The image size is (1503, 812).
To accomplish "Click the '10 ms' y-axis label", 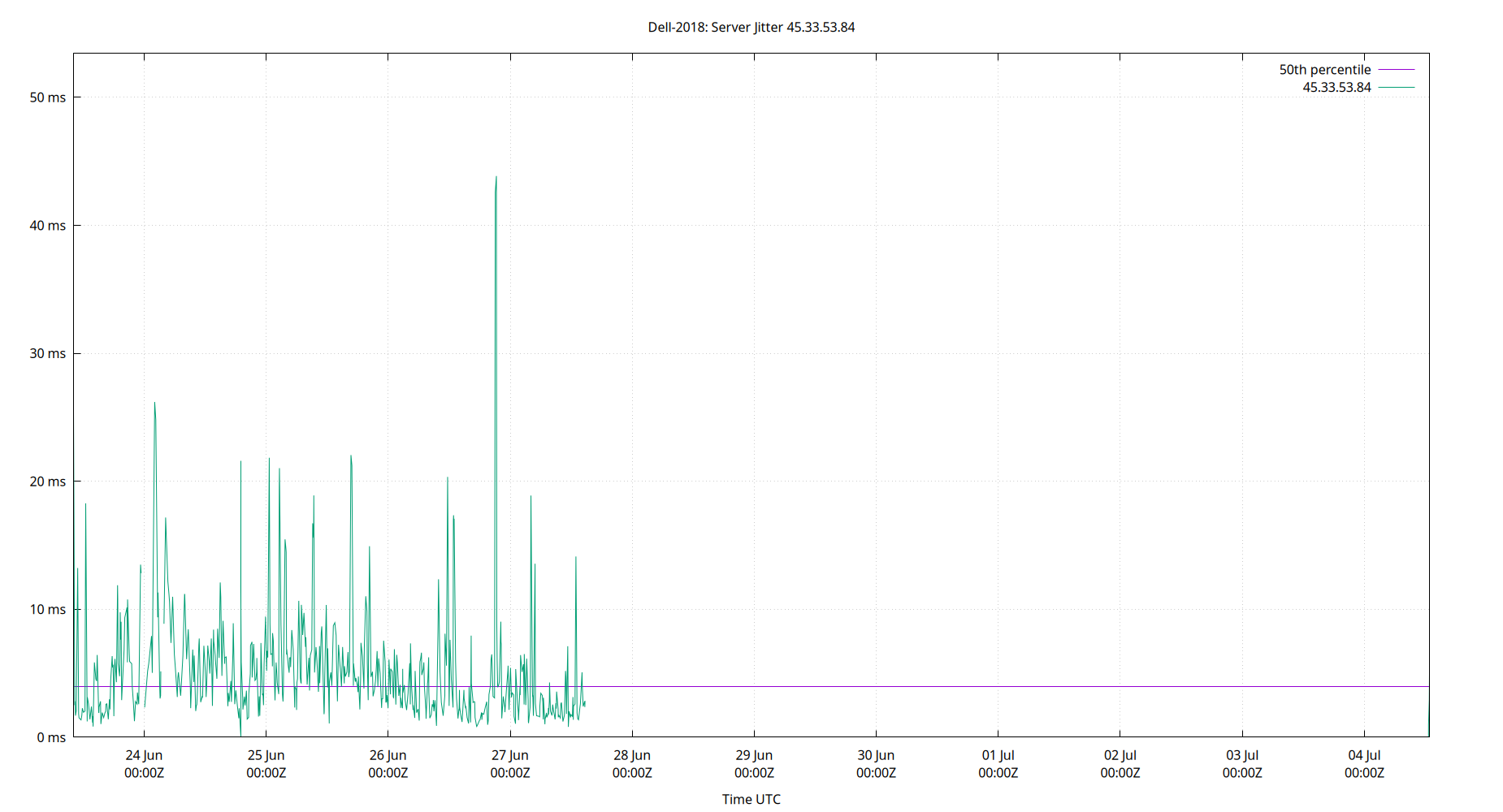I will (48, 609).
